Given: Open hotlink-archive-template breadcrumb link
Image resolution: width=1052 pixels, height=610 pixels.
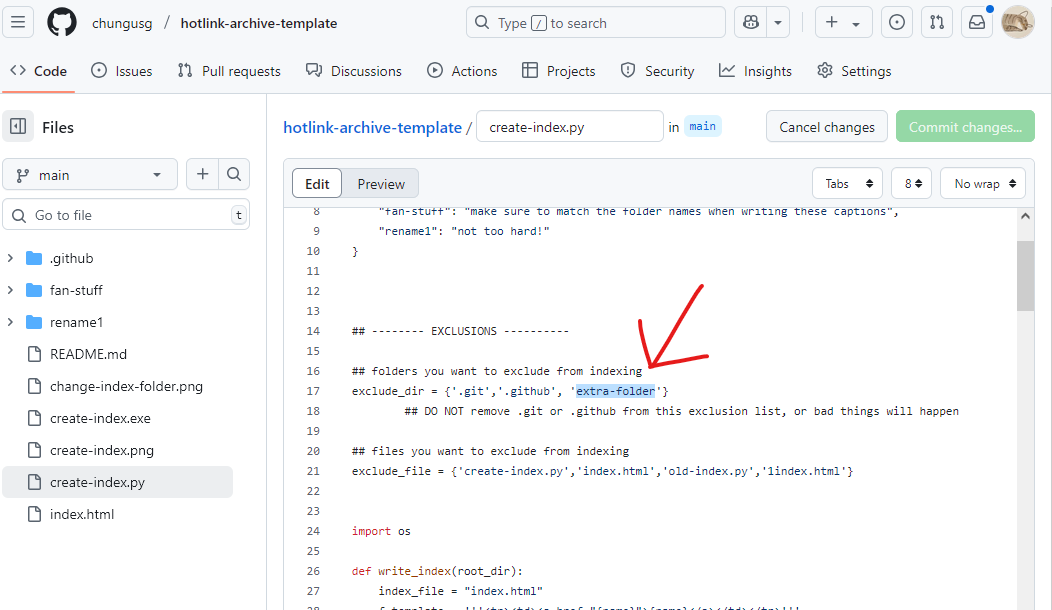Looking at the screenshot, I should [x=372, y=127].
